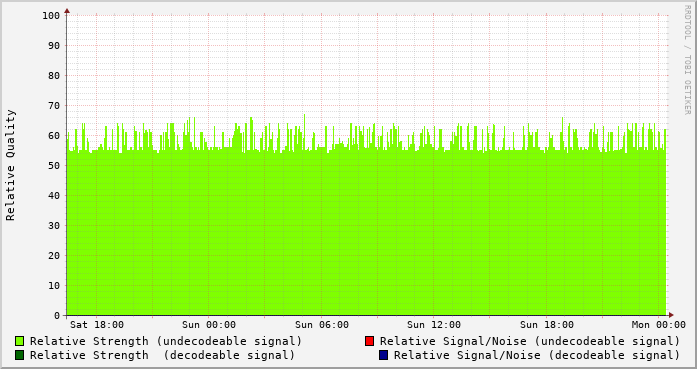This screenshot has height=369, width=697.
Task: Click the red arrow ending the x-axis
Action: 671,315
